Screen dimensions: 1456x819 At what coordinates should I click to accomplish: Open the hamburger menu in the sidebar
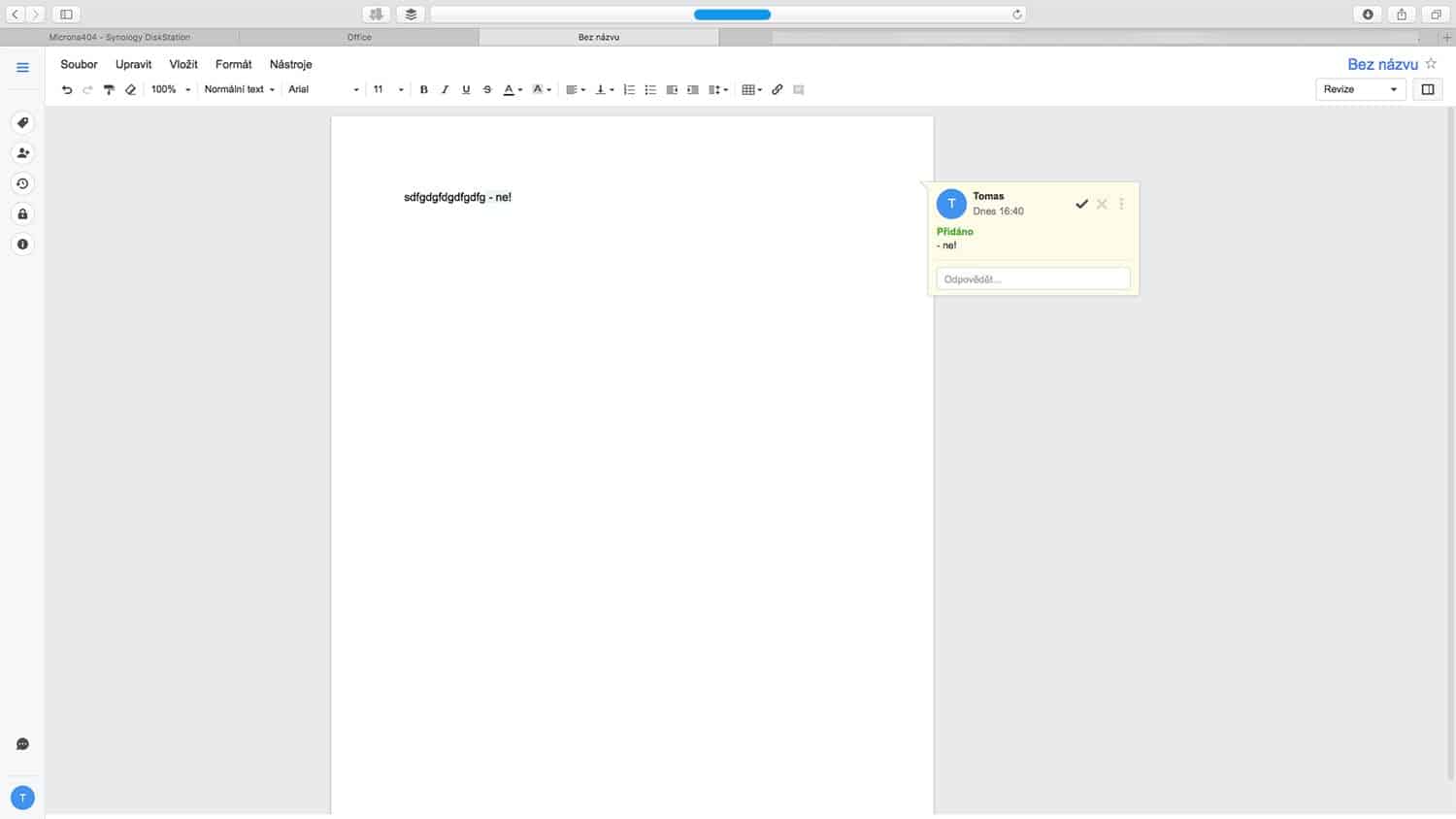tap(22, 67)
